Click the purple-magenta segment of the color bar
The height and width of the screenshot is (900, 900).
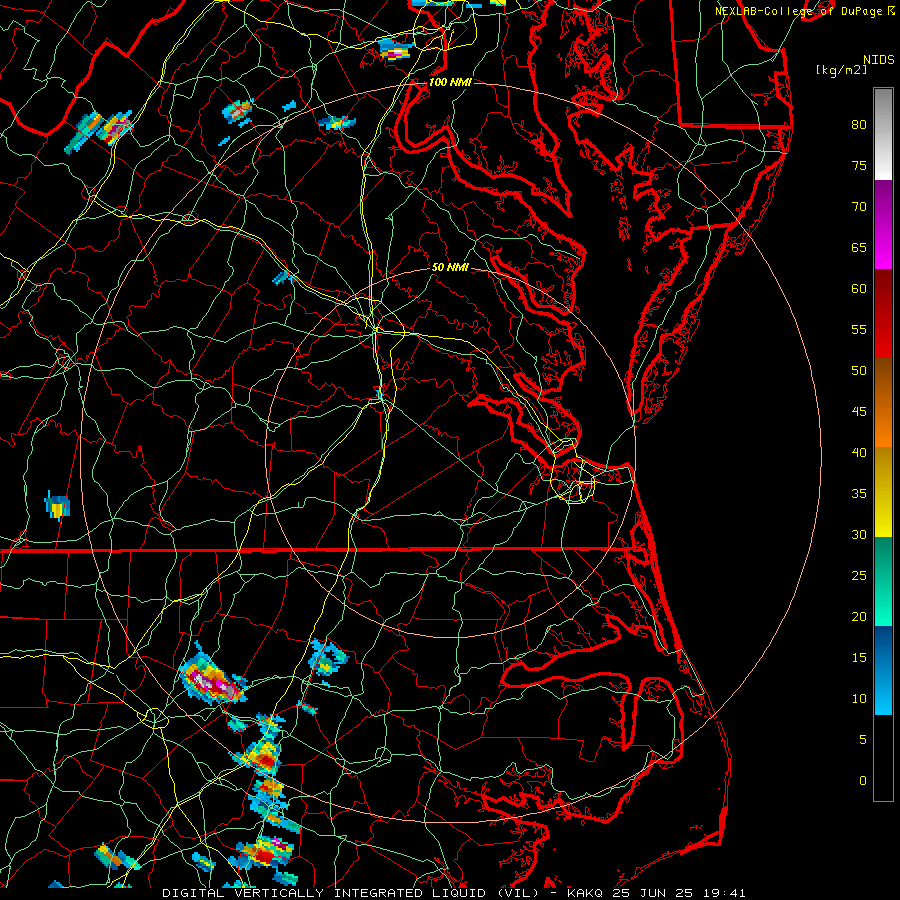tap(883, 225)
